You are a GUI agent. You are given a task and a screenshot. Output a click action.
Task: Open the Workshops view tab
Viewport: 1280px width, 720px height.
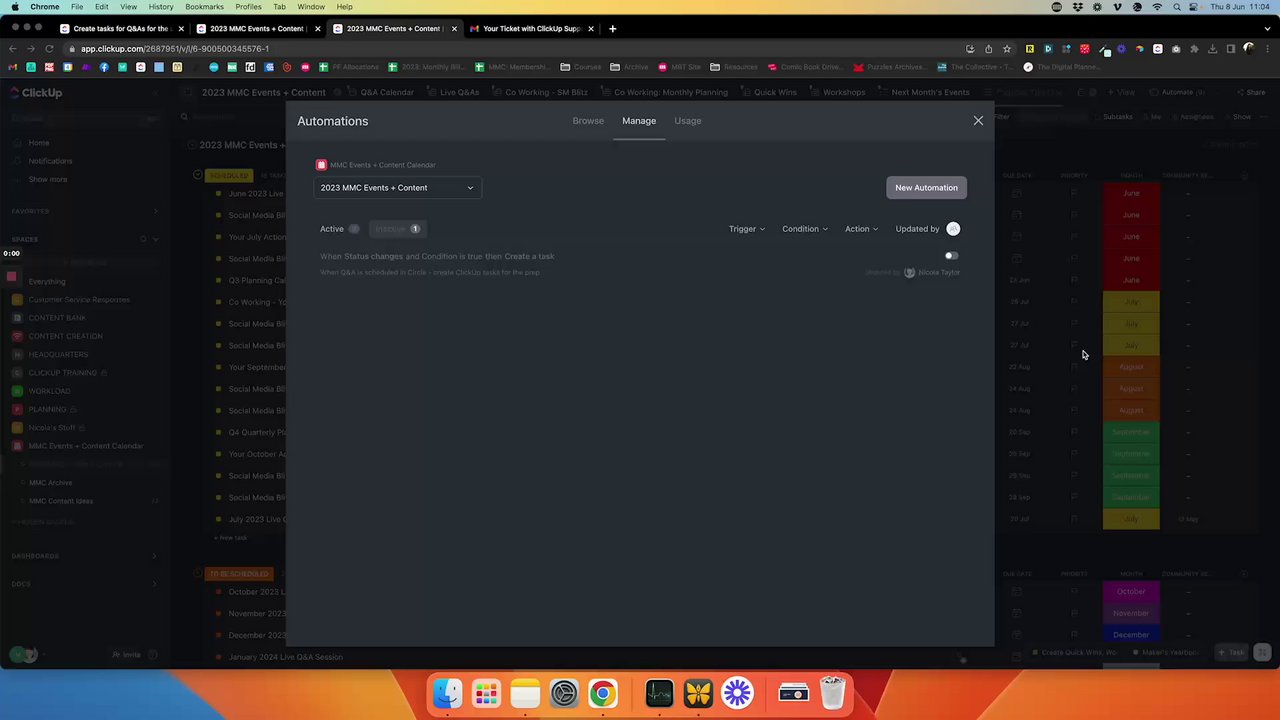tap(844, 93)
